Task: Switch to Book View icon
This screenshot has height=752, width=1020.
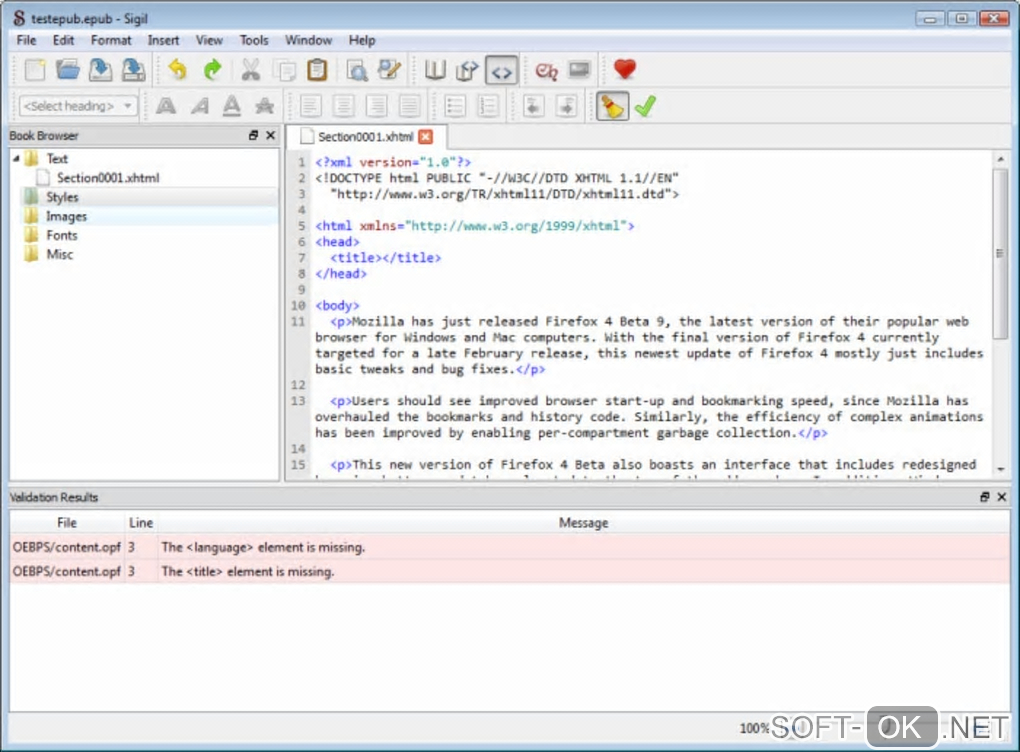Action: tap(435, 70)
